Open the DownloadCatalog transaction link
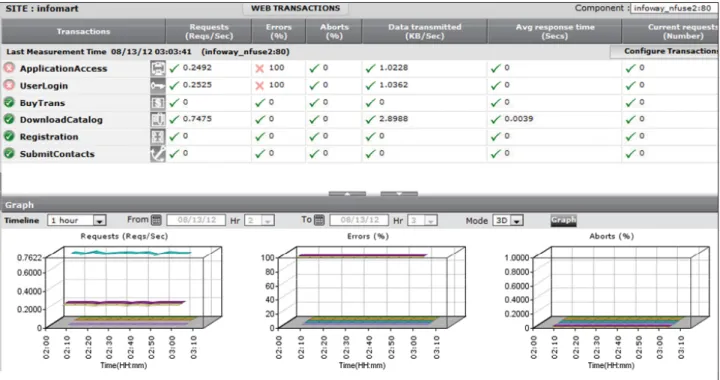 coord(61,120)
